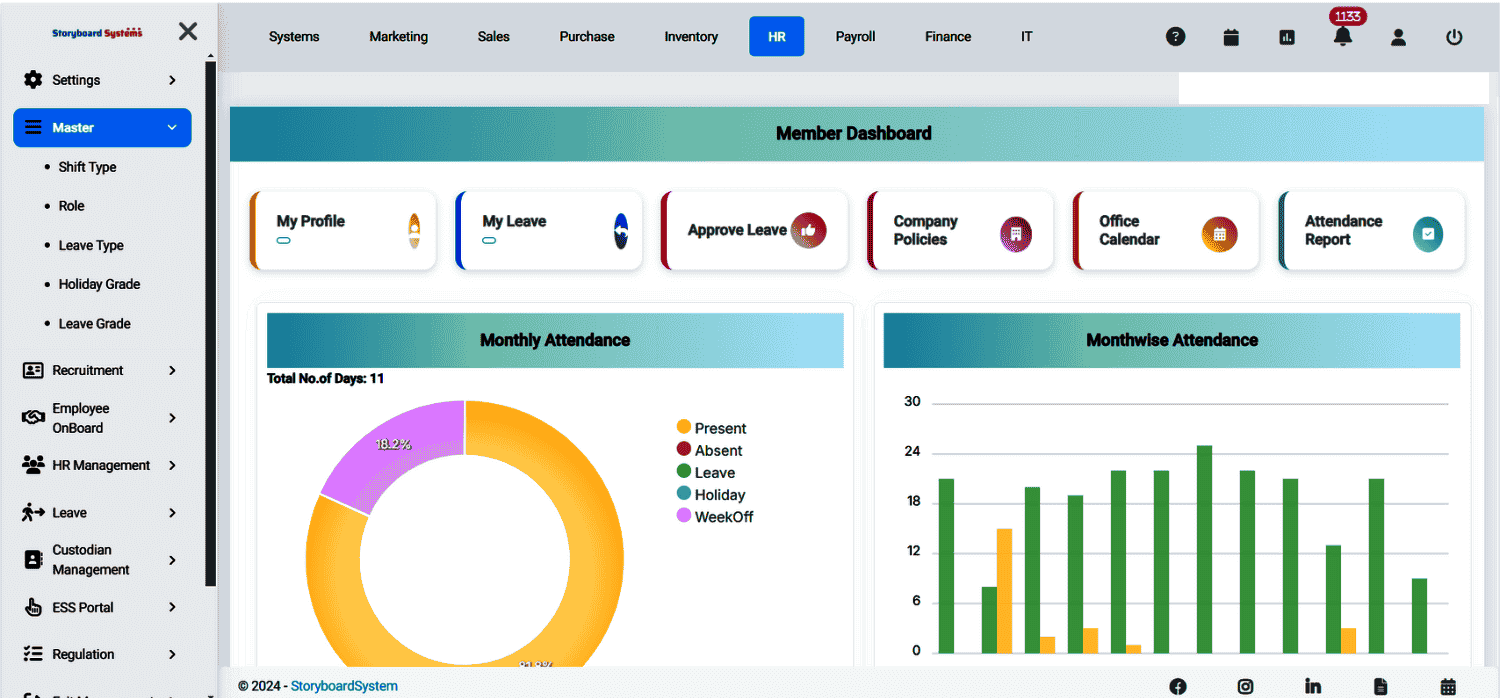
Task: Expand the Employee OnBoard section
Action: pyautogui.click(x=101, y=417)
